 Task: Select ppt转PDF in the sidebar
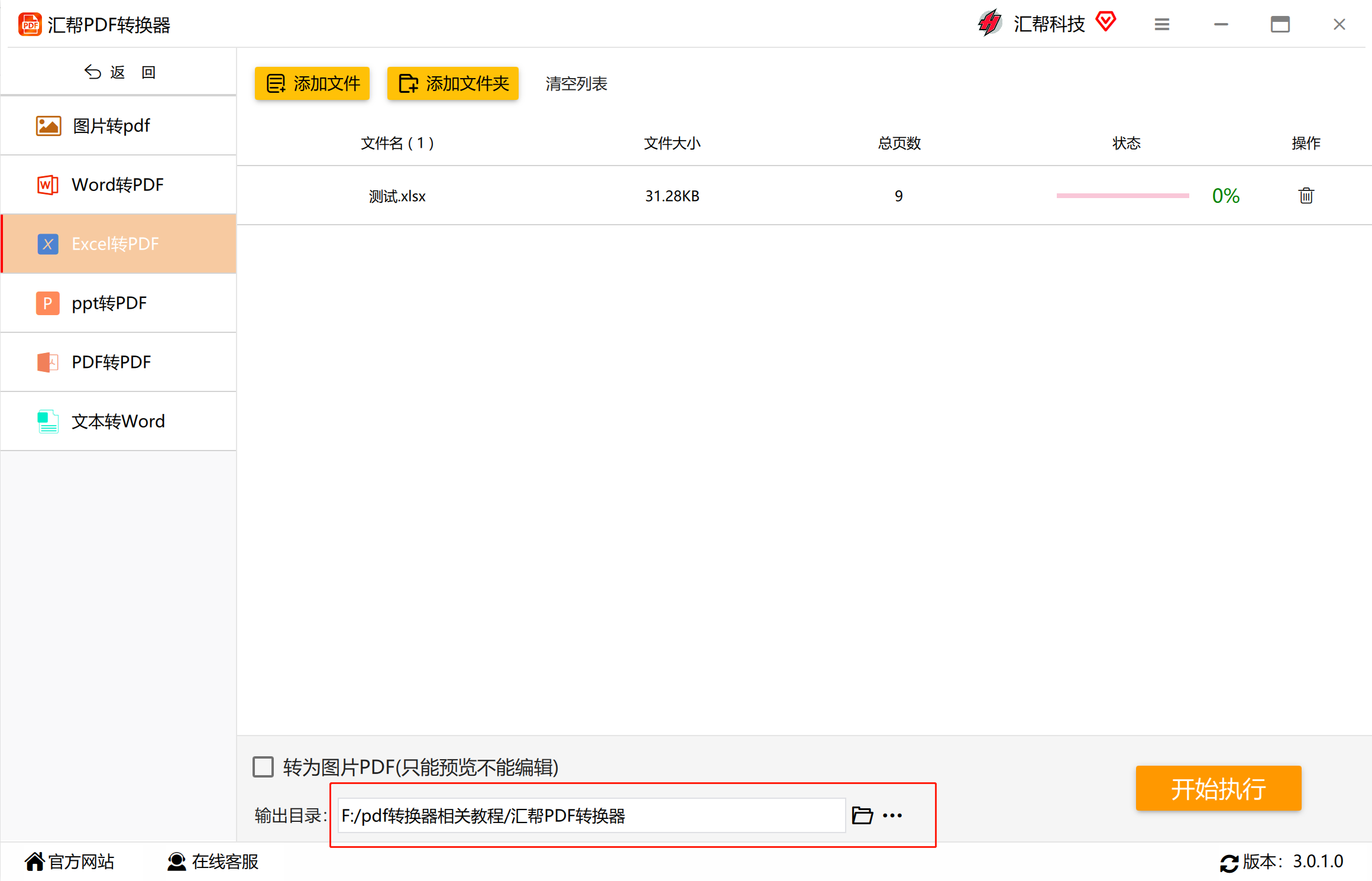pyautogui.click(x=119, y=303)
